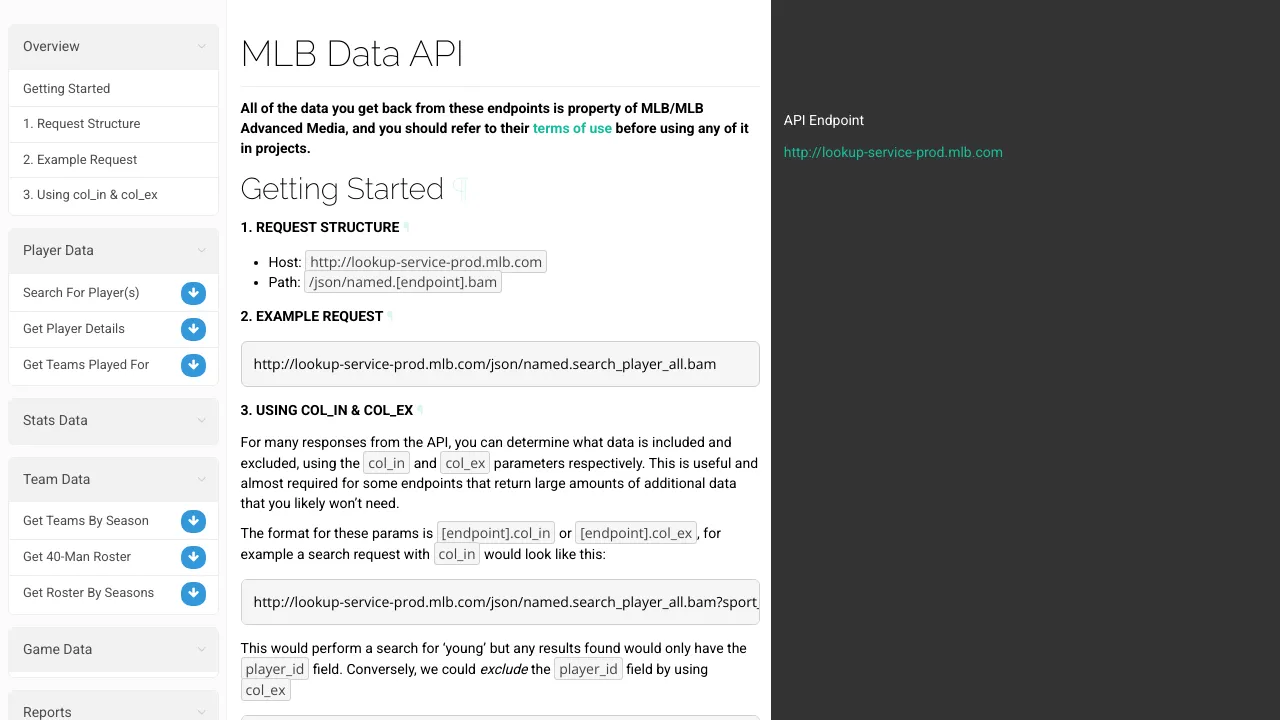
Task: Open the Getting Started sidebar item
Action: (113, 88)
